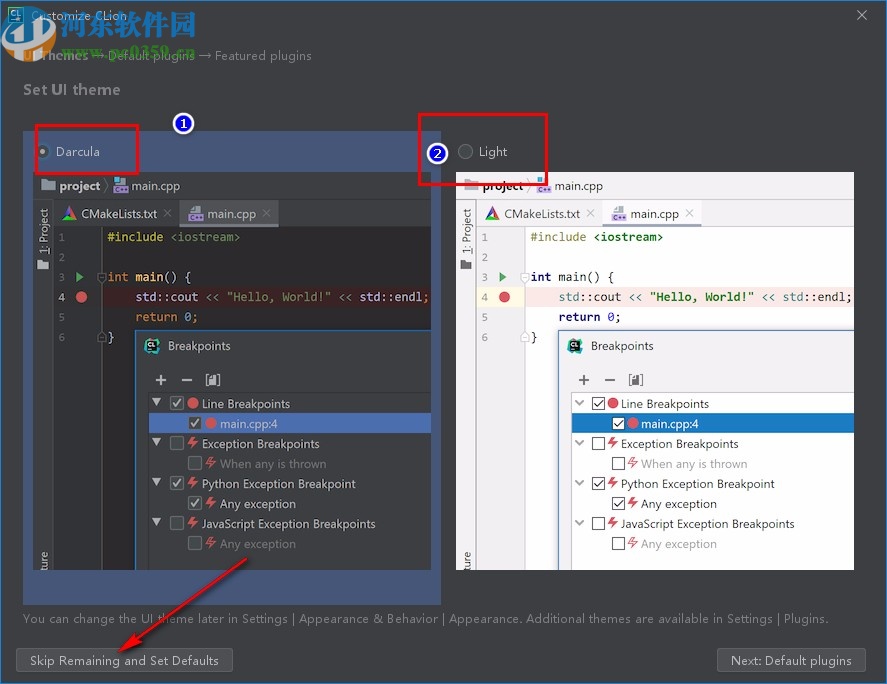
Task: Click the Next: Default plugins button
Action: pyautogui.click(x=791, y=660)
